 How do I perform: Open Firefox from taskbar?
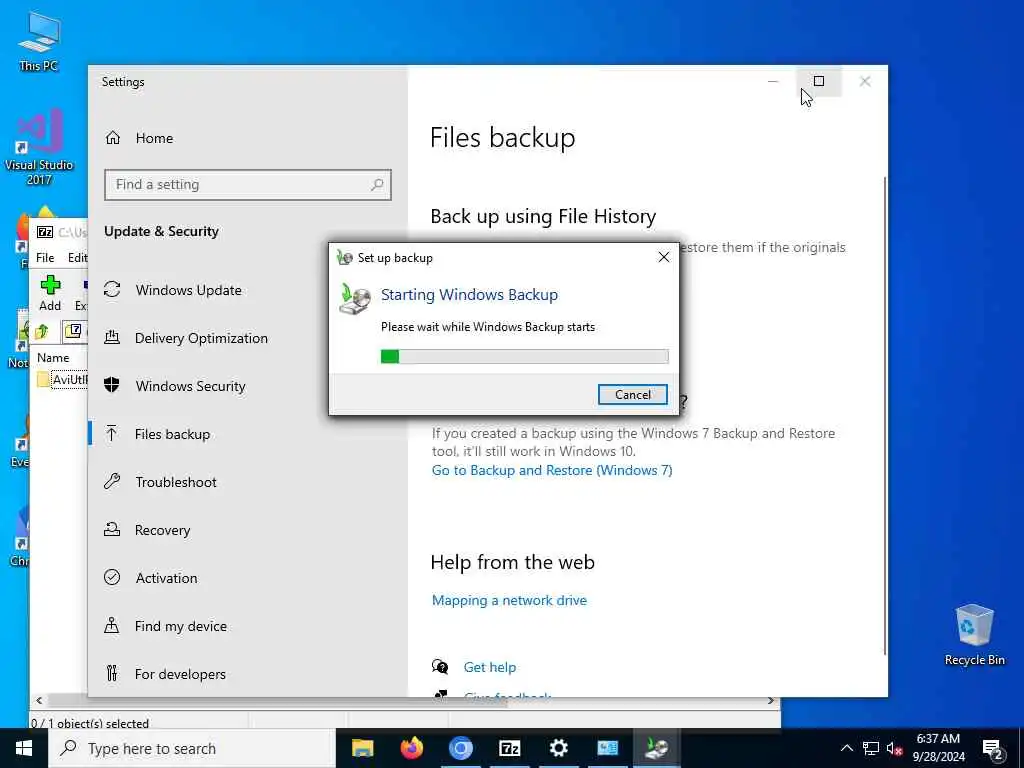pos(411,748)
